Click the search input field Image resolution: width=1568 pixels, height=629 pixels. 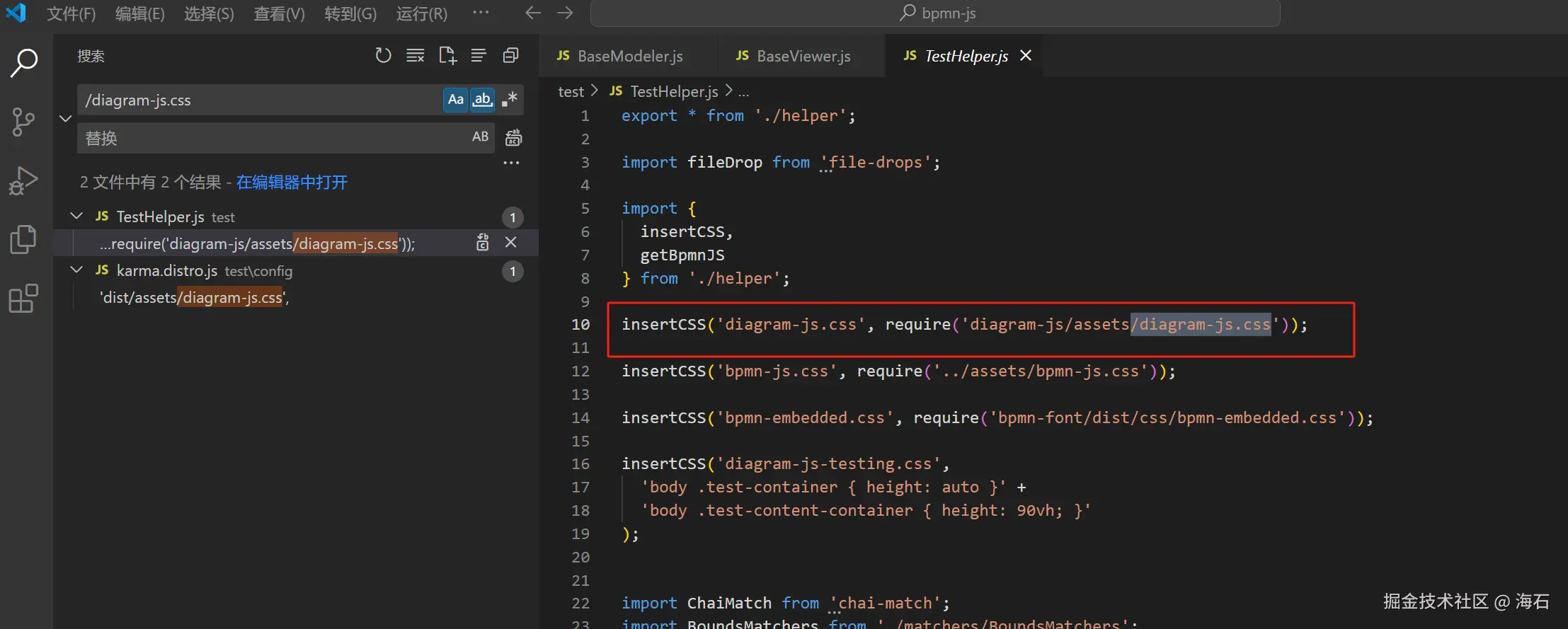click(260, 100)
